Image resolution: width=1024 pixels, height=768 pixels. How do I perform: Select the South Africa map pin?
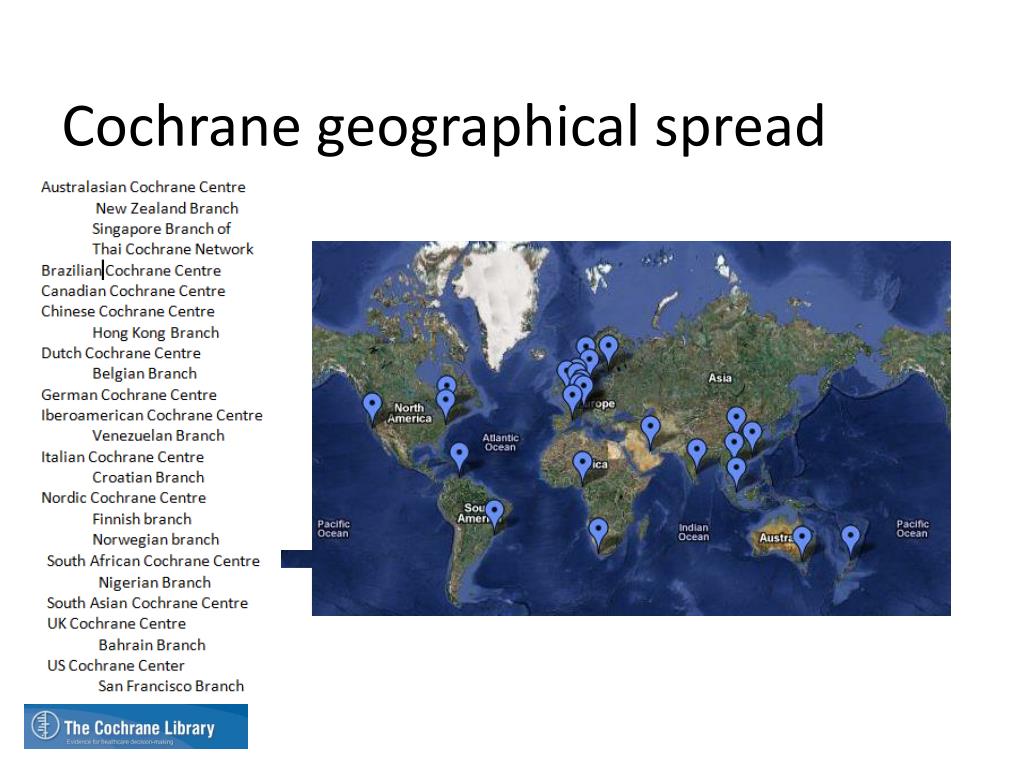598,533
